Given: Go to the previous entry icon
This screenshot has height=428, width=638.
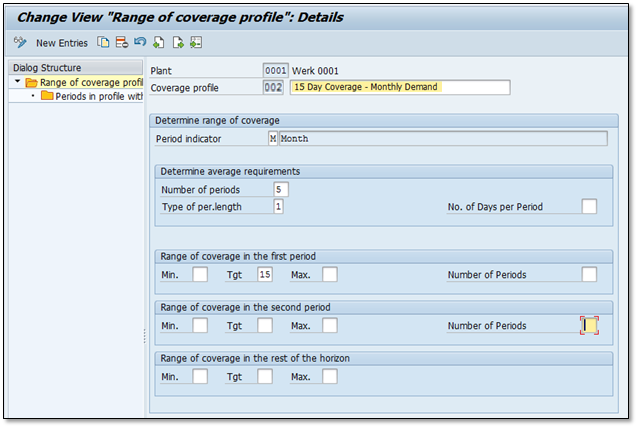Looking at the screenshot, I should (x=159, y=43).
